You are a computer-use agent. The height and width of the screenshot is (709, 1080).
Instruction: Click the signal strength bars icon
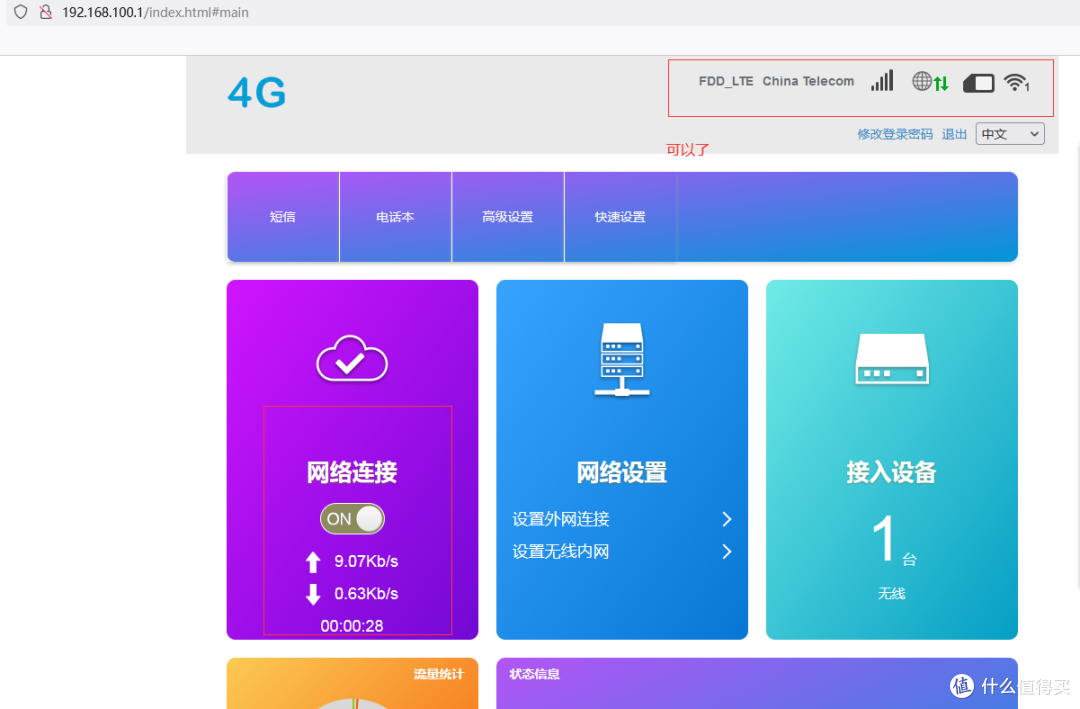tap(882, 81)
